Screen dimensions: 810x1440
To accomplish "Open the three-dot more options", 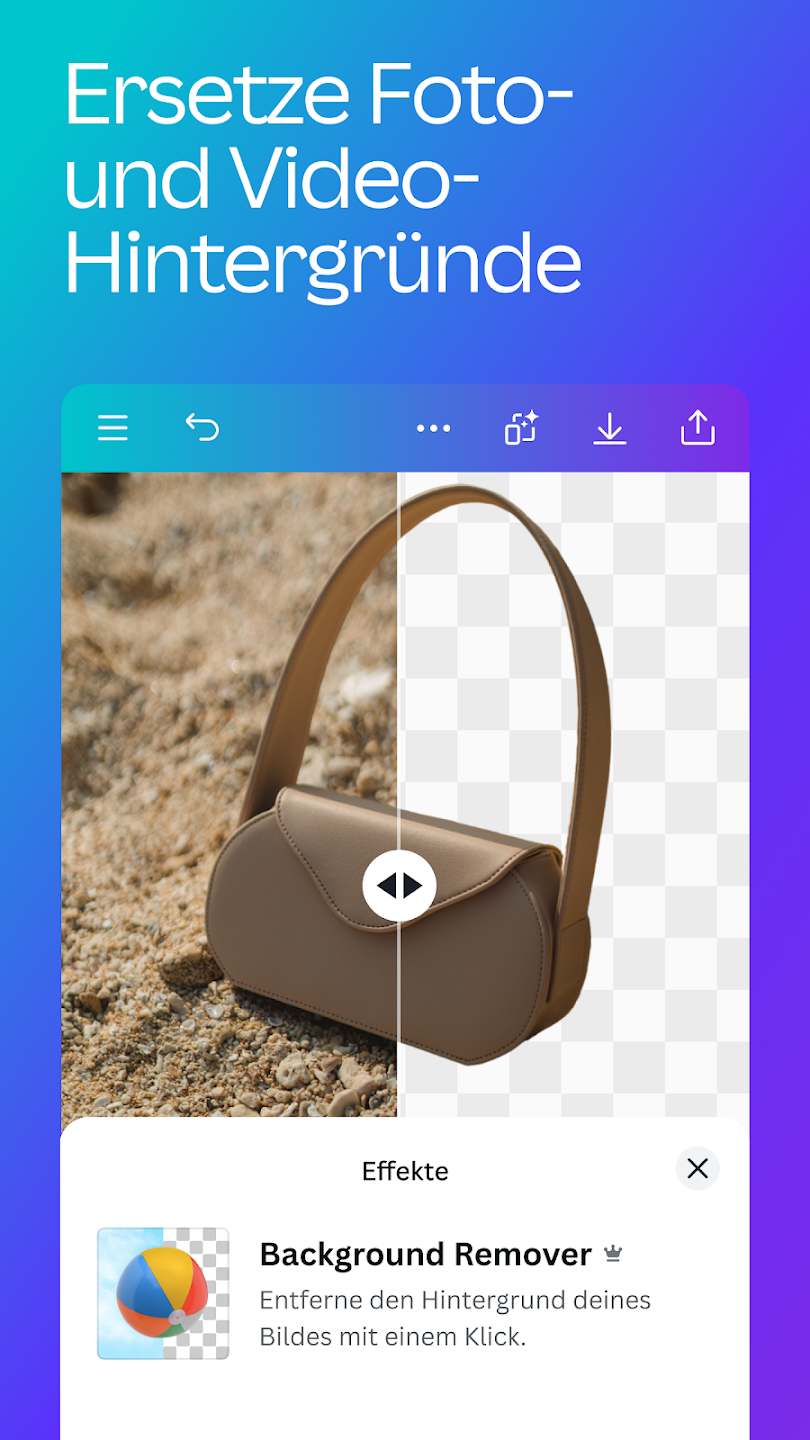I will pos(433,428).
